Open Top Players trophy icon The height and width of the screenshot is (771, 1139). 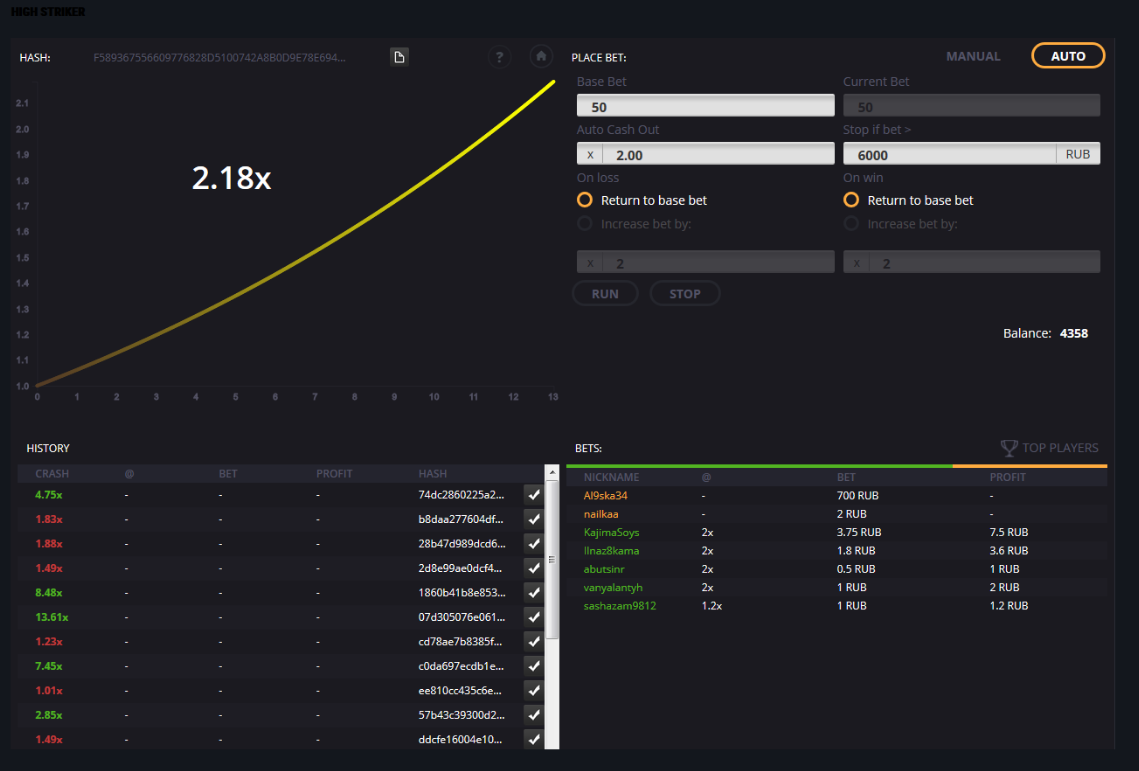[x=1009, y=448]
